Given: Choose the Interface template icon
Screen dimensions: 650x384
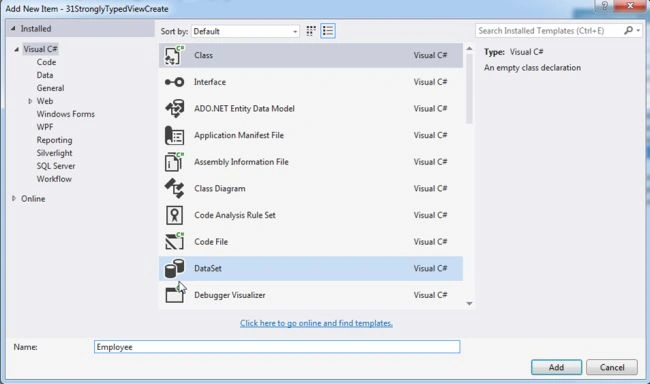Looking at the screenshot, I should click(174, 82).
